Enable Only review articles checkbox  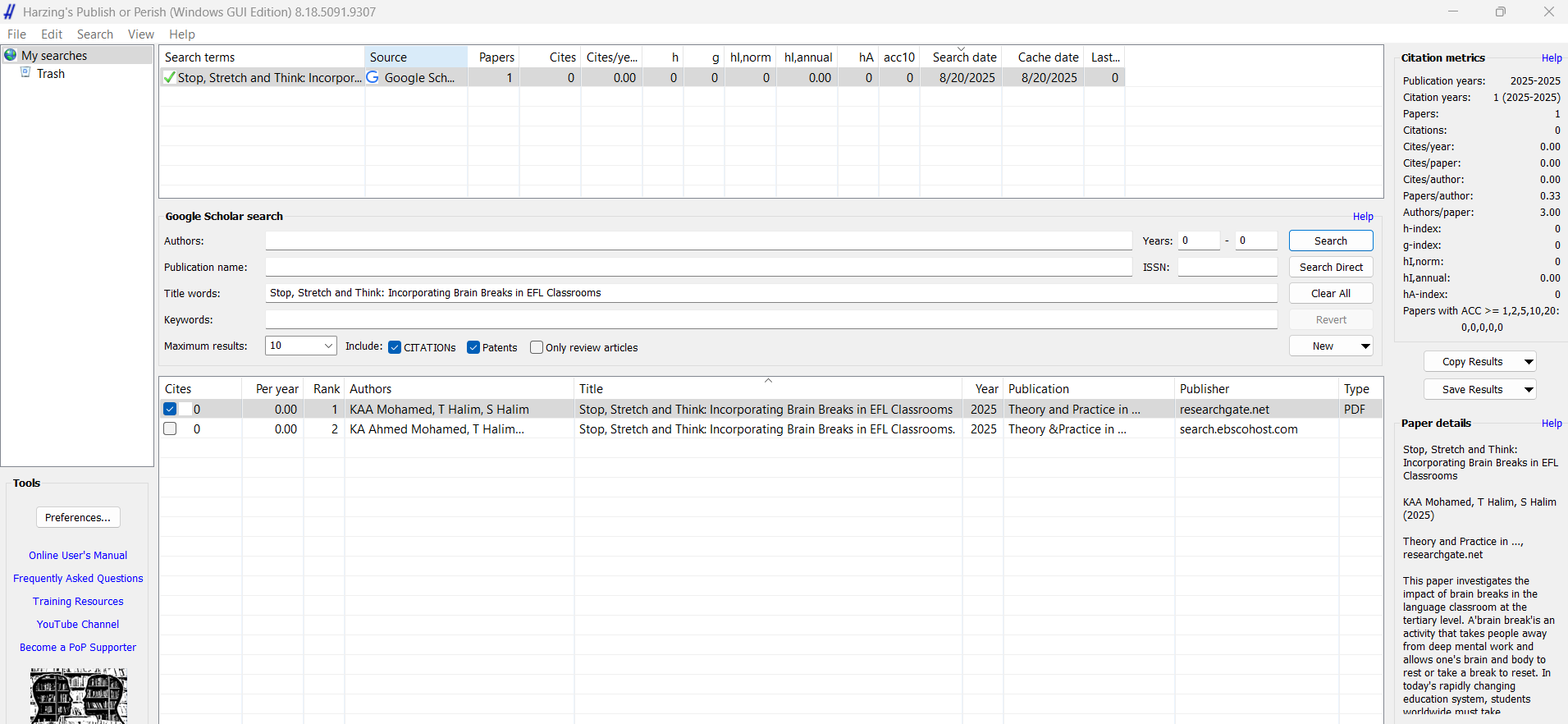tap(537, 347)
